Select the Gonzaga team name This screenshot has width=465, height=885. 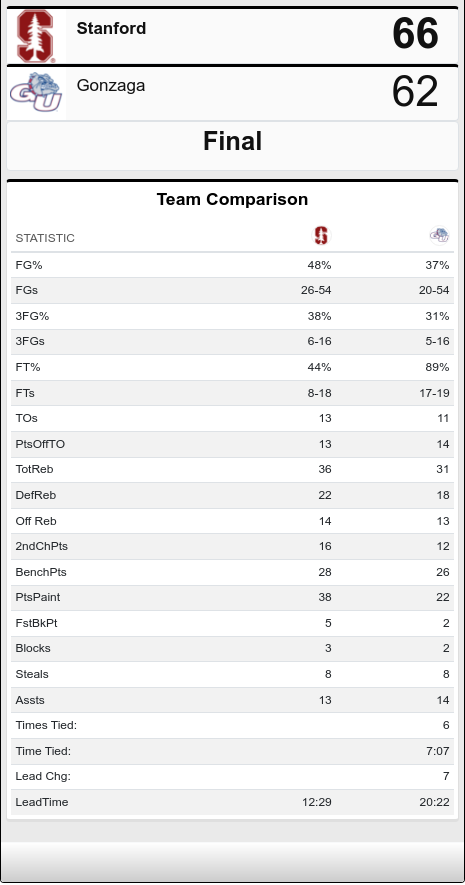click(x=111, y=85)
